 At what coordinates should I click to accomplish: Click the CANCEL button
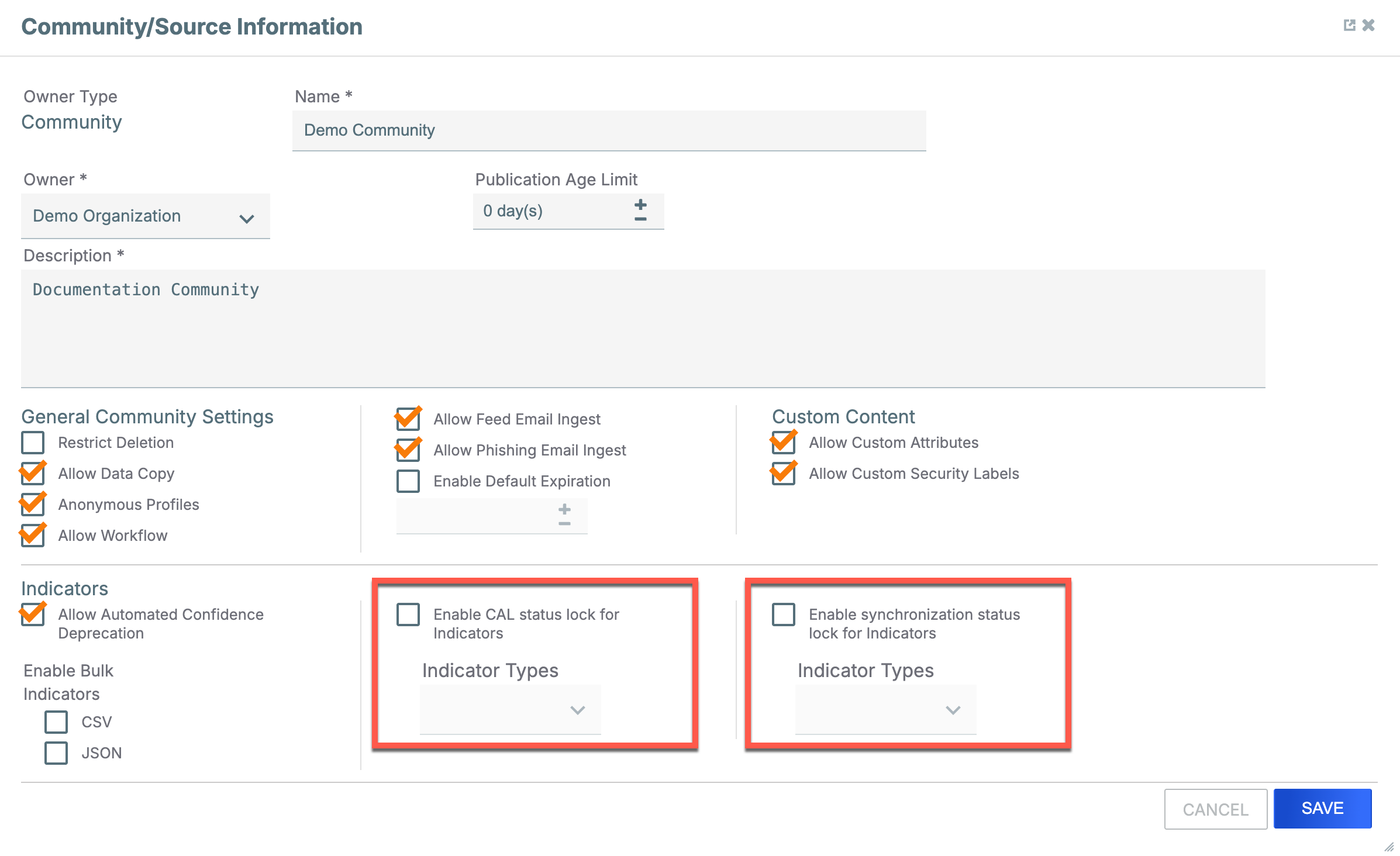[x=1215, y=809]
